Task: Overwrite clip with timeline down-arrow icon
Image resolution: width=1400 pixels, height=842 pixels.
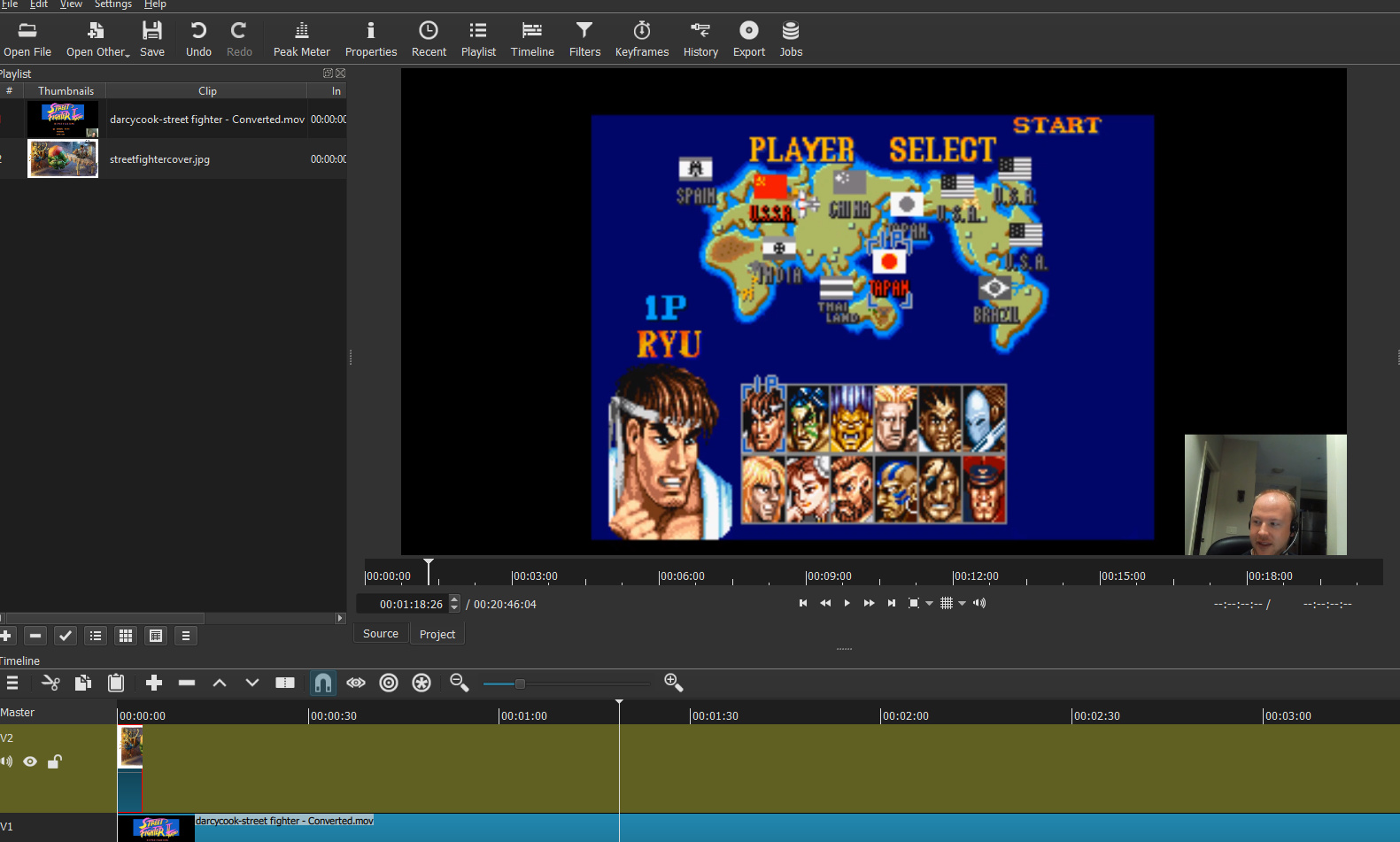Action: (x=252, y=683)
